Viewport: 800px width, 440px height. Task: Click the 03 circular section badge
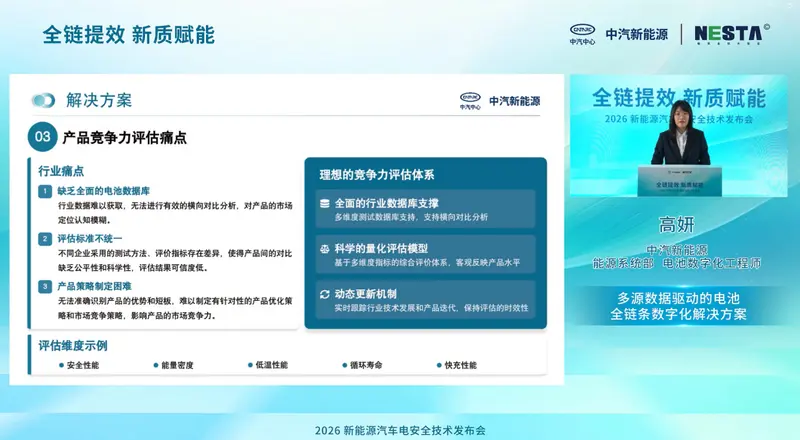pyautogui.click(x=43, y=137)
